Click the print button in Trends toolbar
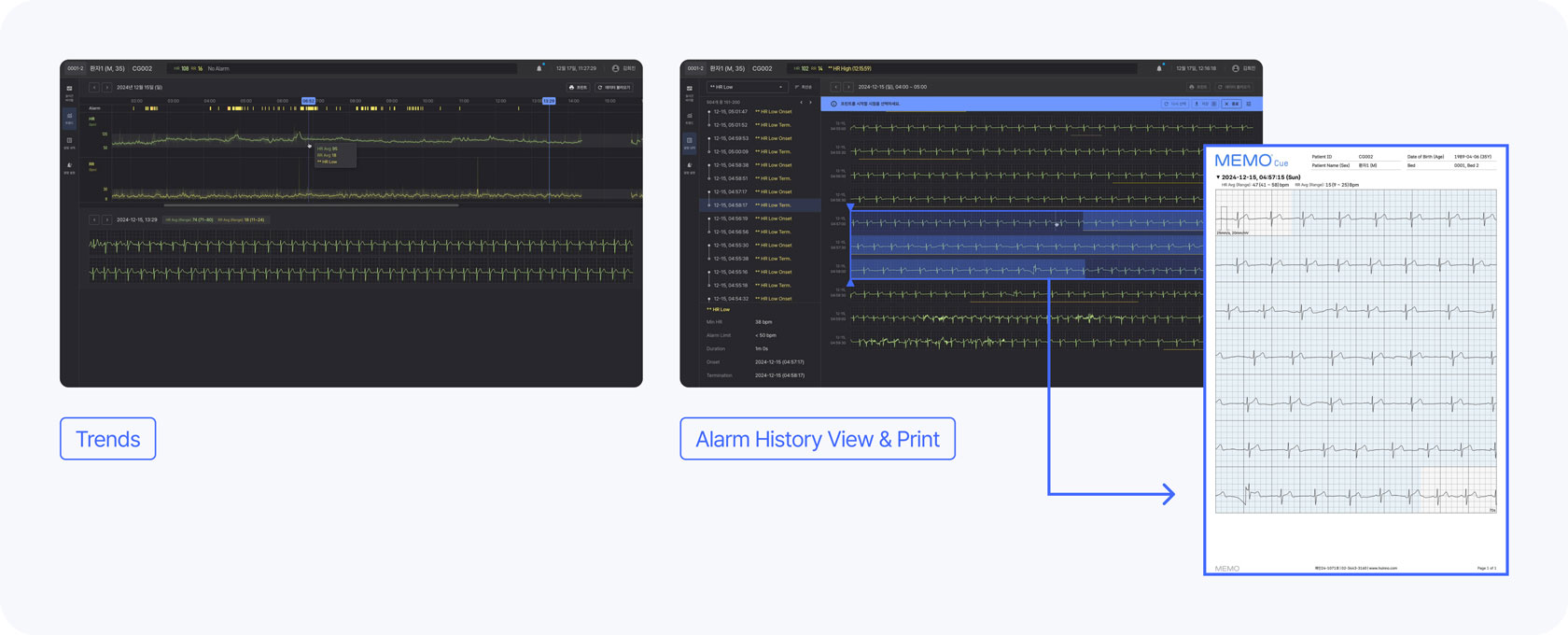Screen dimensions: 1568x635 579,87
